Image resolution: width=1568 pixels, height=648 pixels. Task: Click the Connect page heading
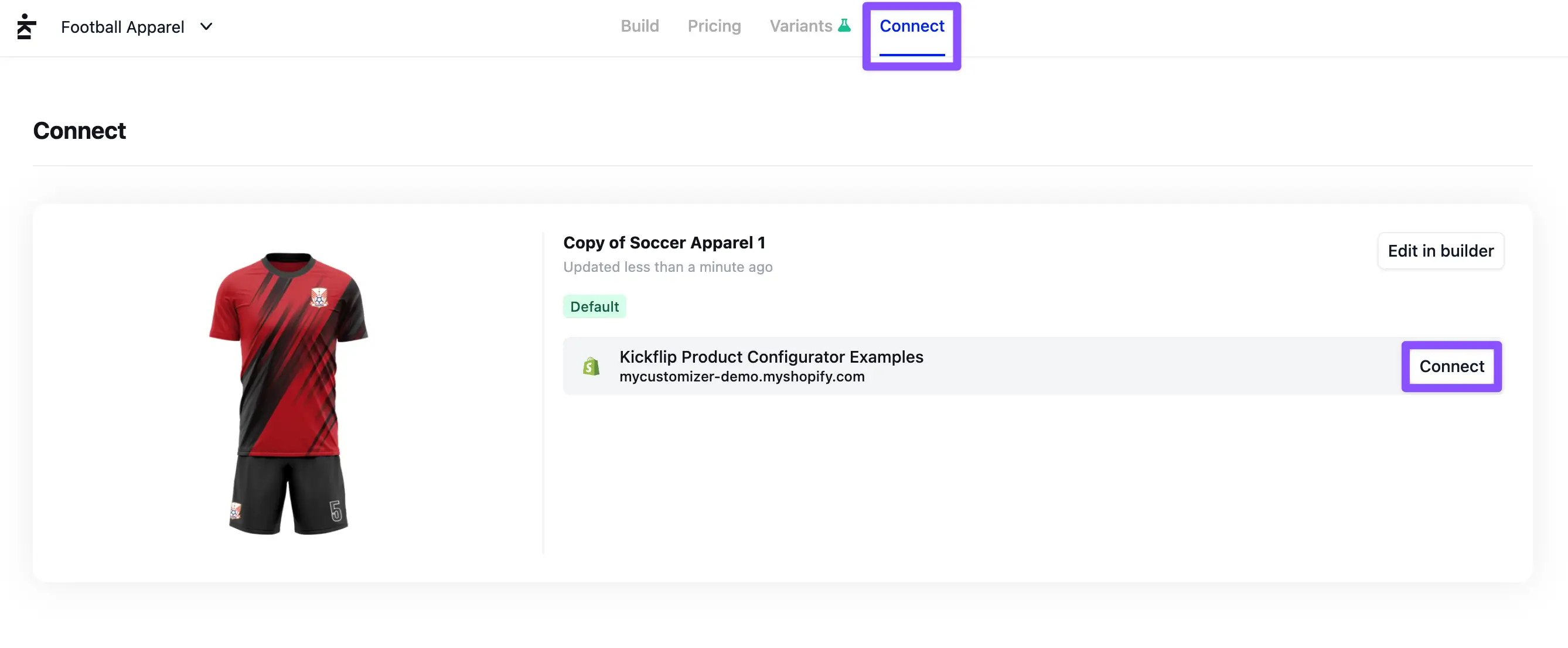79,131
